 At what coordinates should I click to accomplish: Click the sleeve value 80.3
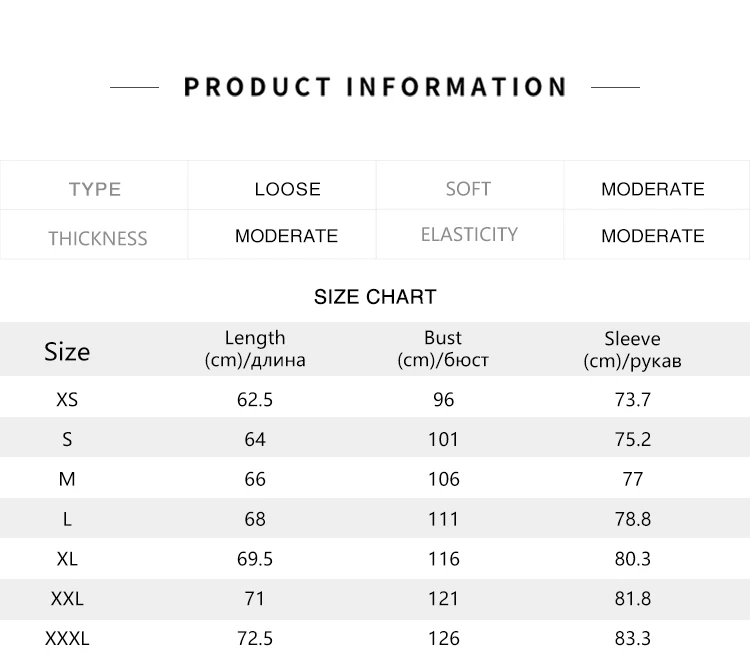633,559
